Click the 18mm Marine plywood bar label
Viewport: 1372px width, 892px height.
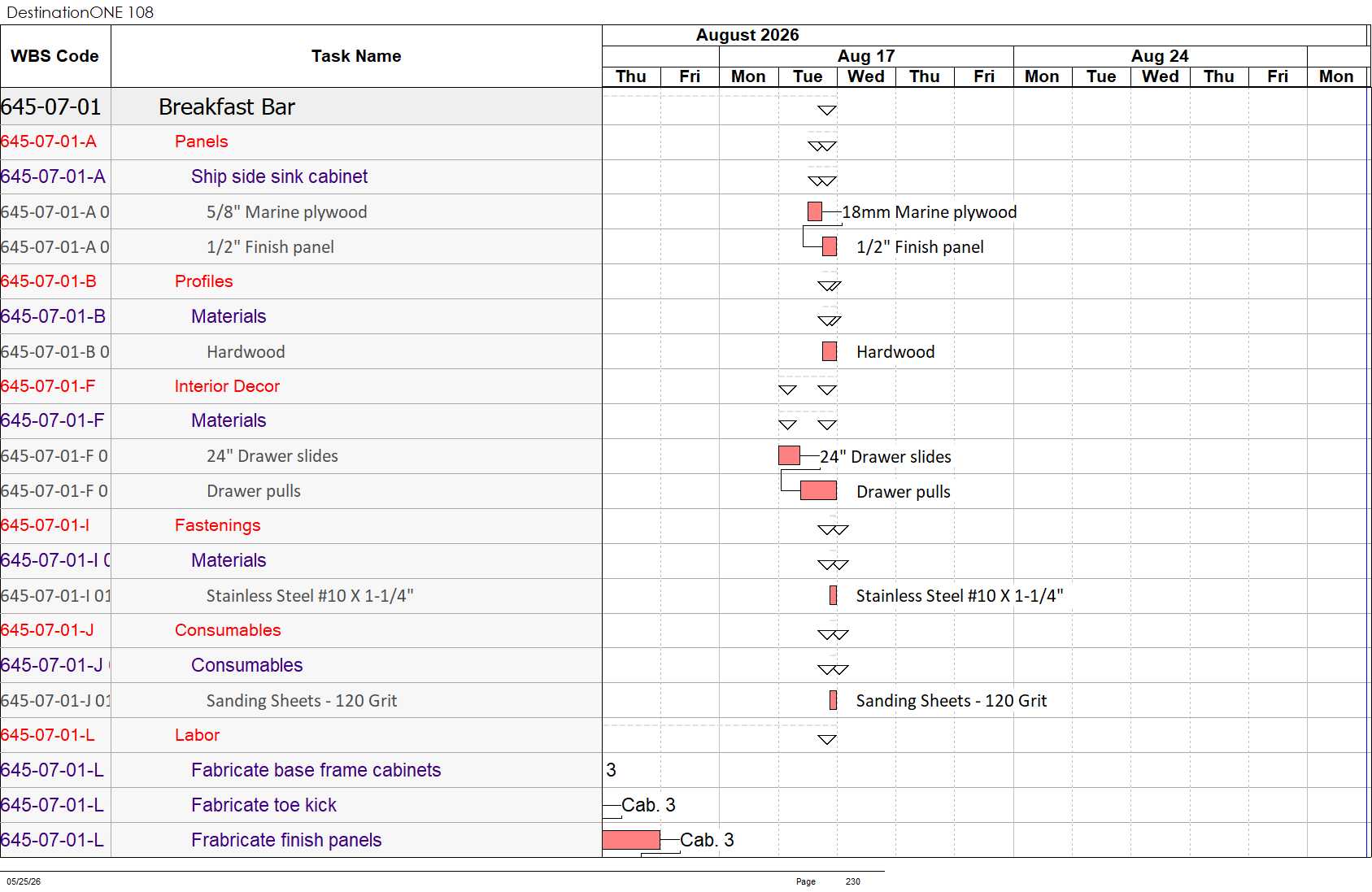click(x=930, y=212)
